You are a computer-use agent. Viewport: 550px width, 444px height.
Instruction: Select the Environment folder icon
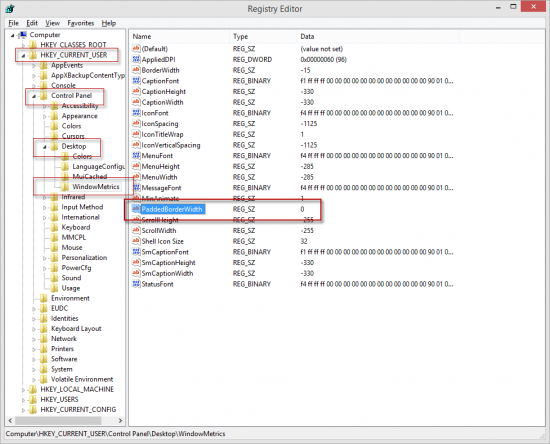44,298
